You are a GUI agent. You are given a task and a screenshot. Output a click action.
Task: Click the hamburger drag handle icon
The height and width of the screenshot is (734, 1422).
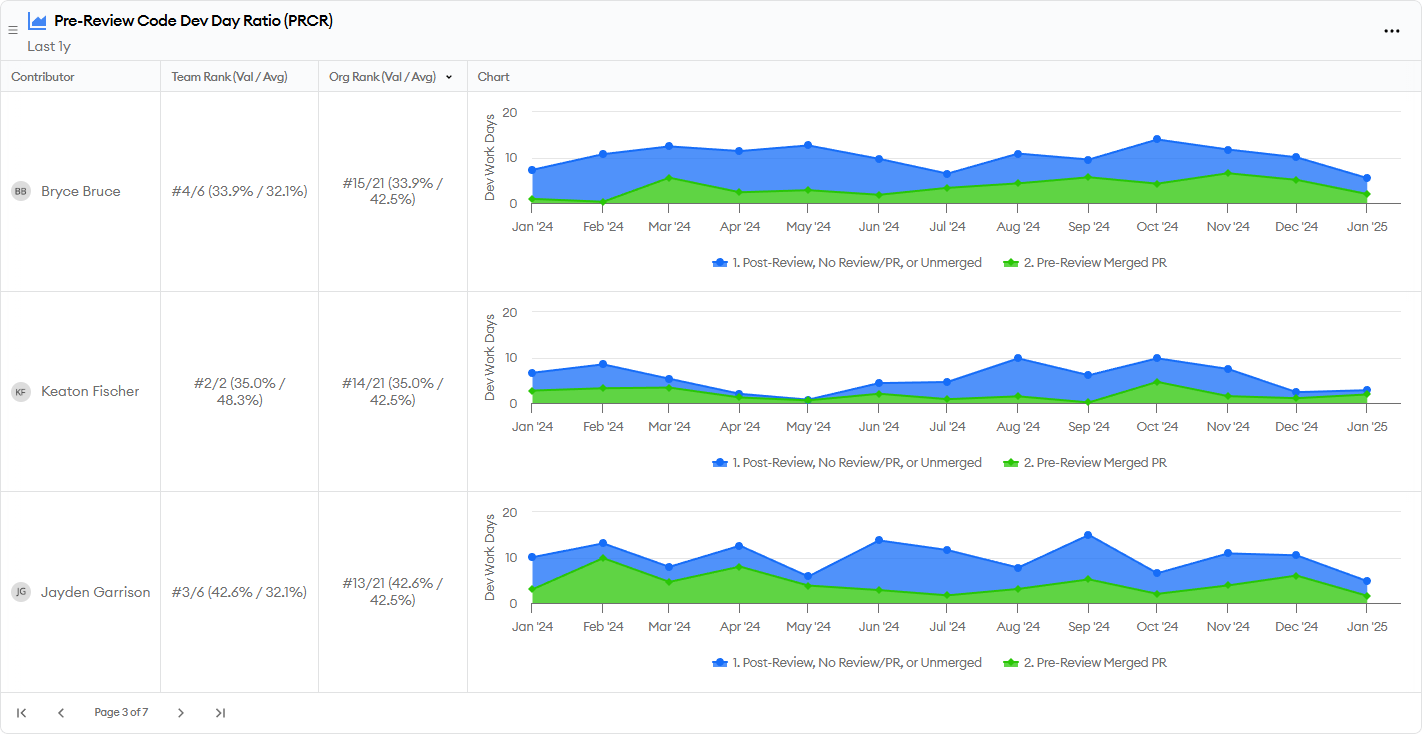[x=13, y=30]
